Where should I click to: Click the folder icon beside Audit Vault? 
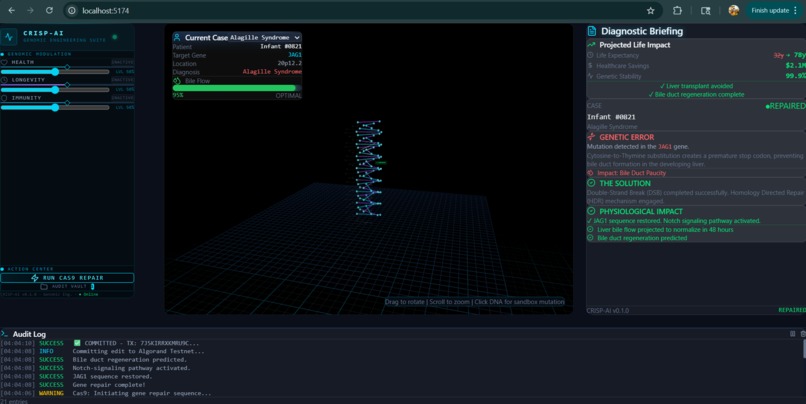[44, 286]
